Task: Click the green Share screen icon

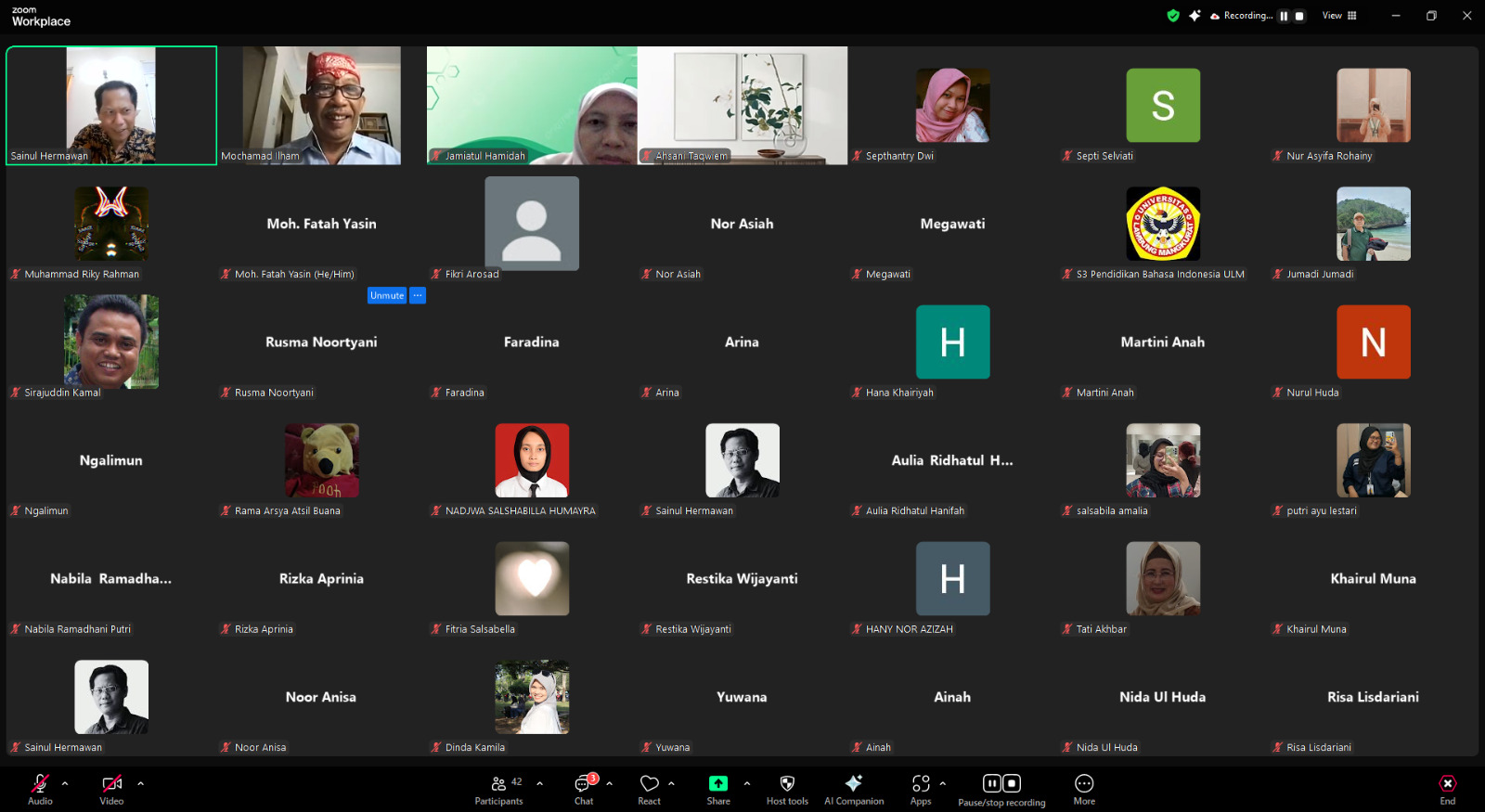Action: 718,783
